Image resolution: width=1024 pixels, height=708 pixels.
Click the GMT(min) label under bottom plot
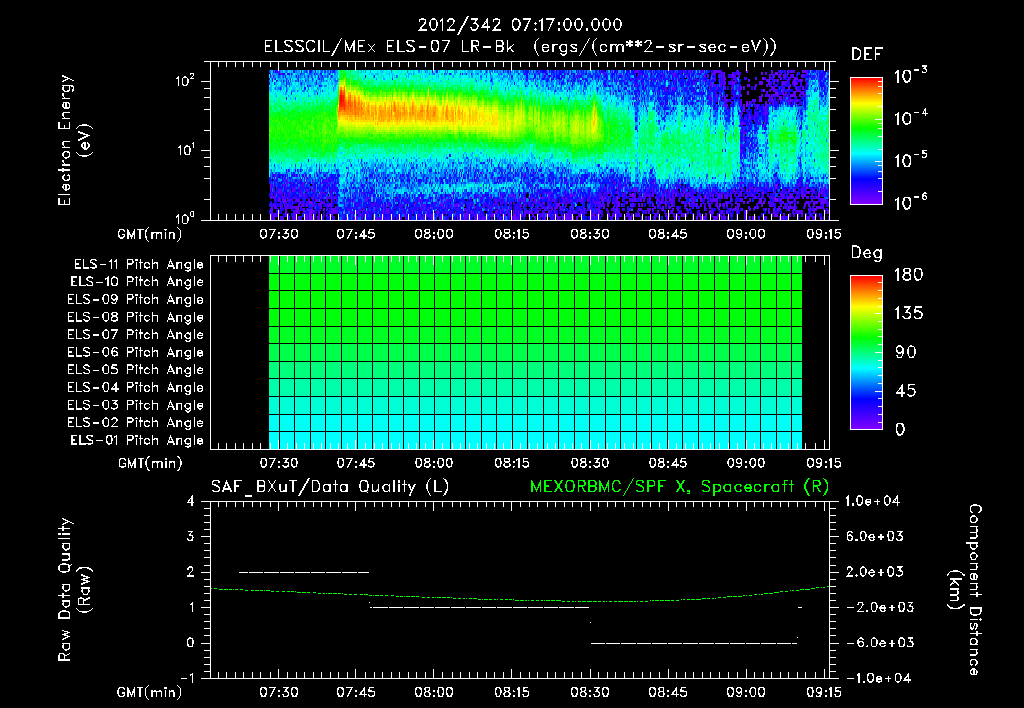click(x=150, y=692)
